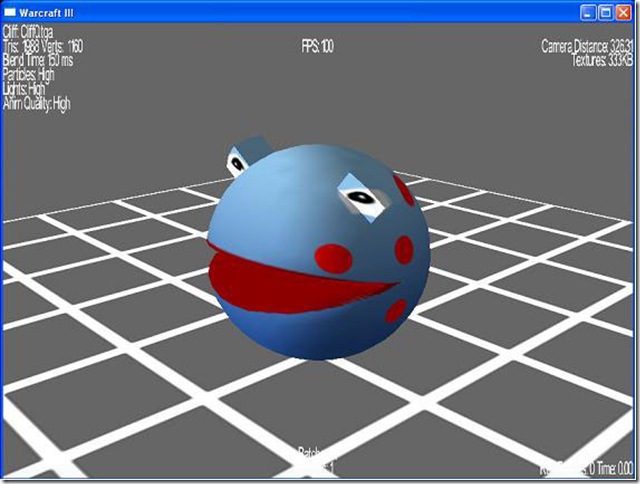Click the Warcraft III title bar icon
The height and width of the screenshot is (484, 640).
(10, 13)
